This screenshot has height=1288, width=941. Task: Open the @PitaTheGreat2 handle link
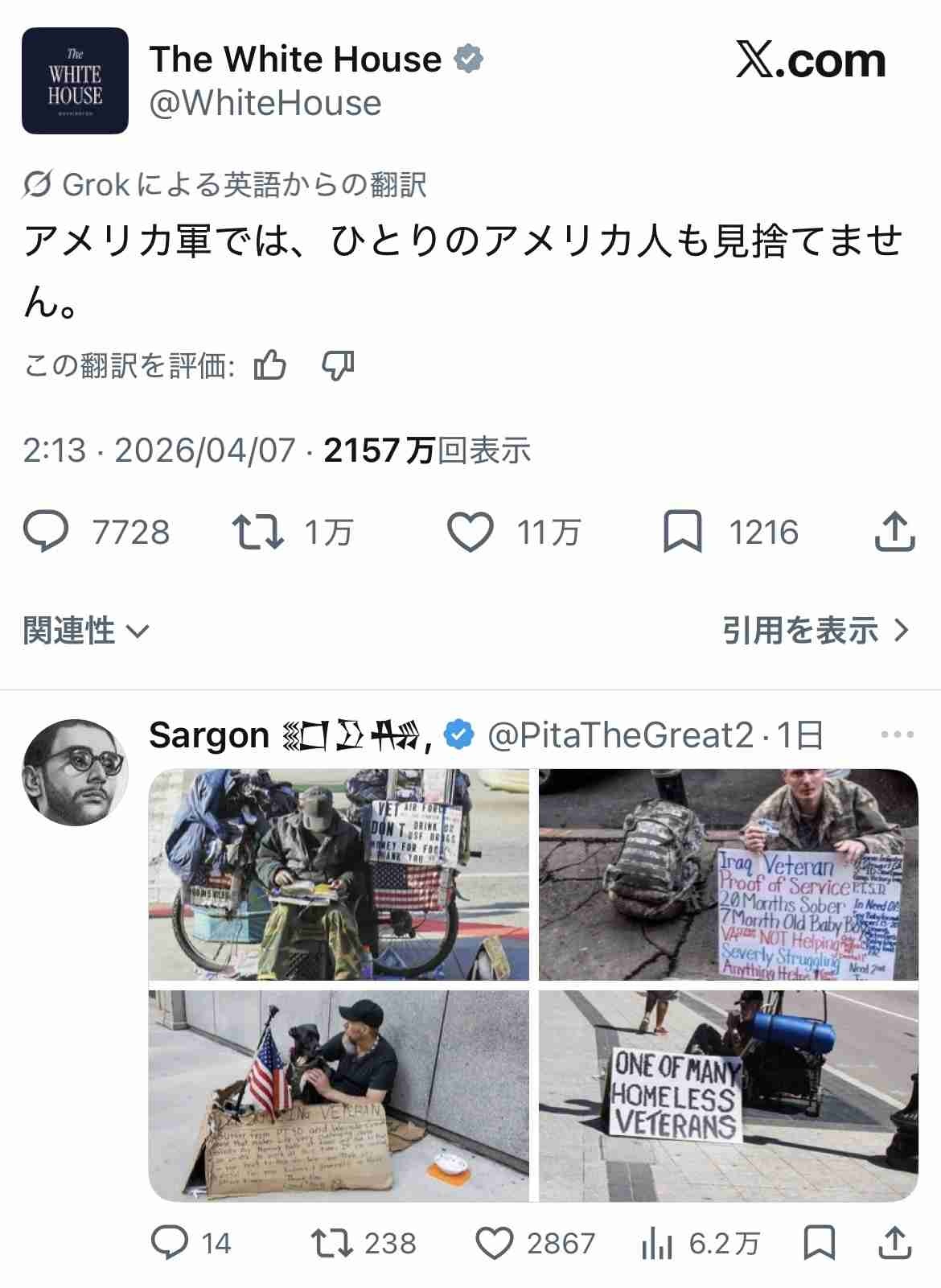click(620, 735)
